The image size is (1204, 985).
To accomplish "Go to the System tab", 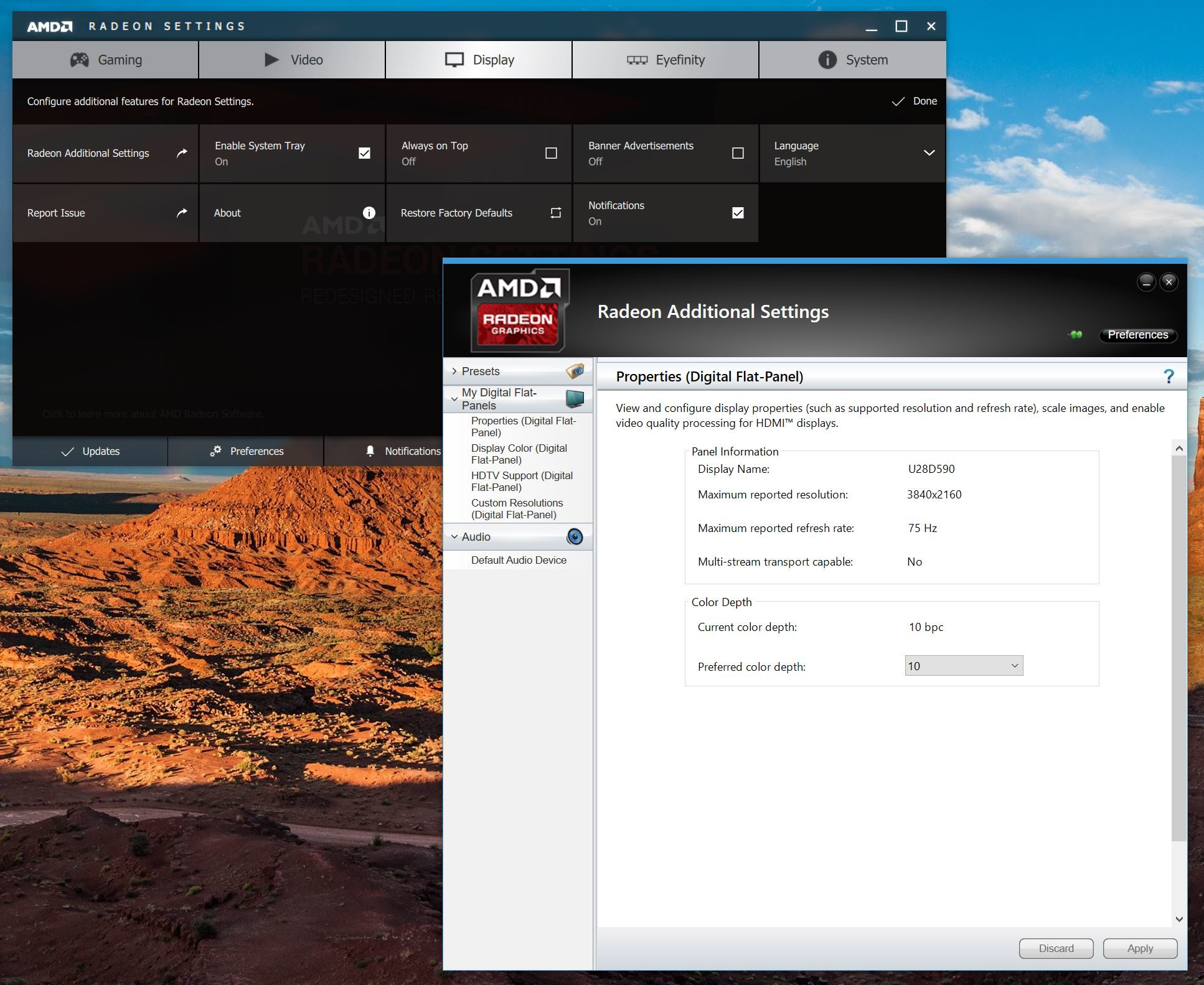I will (x=852, y=60).
